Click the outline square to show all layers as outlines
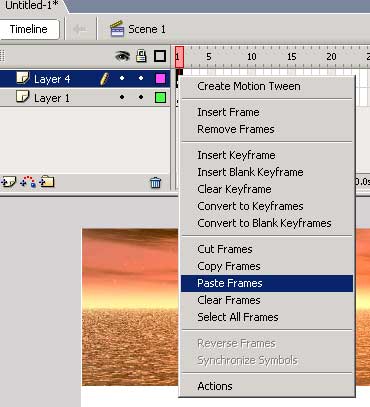 [x=160, y=56]
